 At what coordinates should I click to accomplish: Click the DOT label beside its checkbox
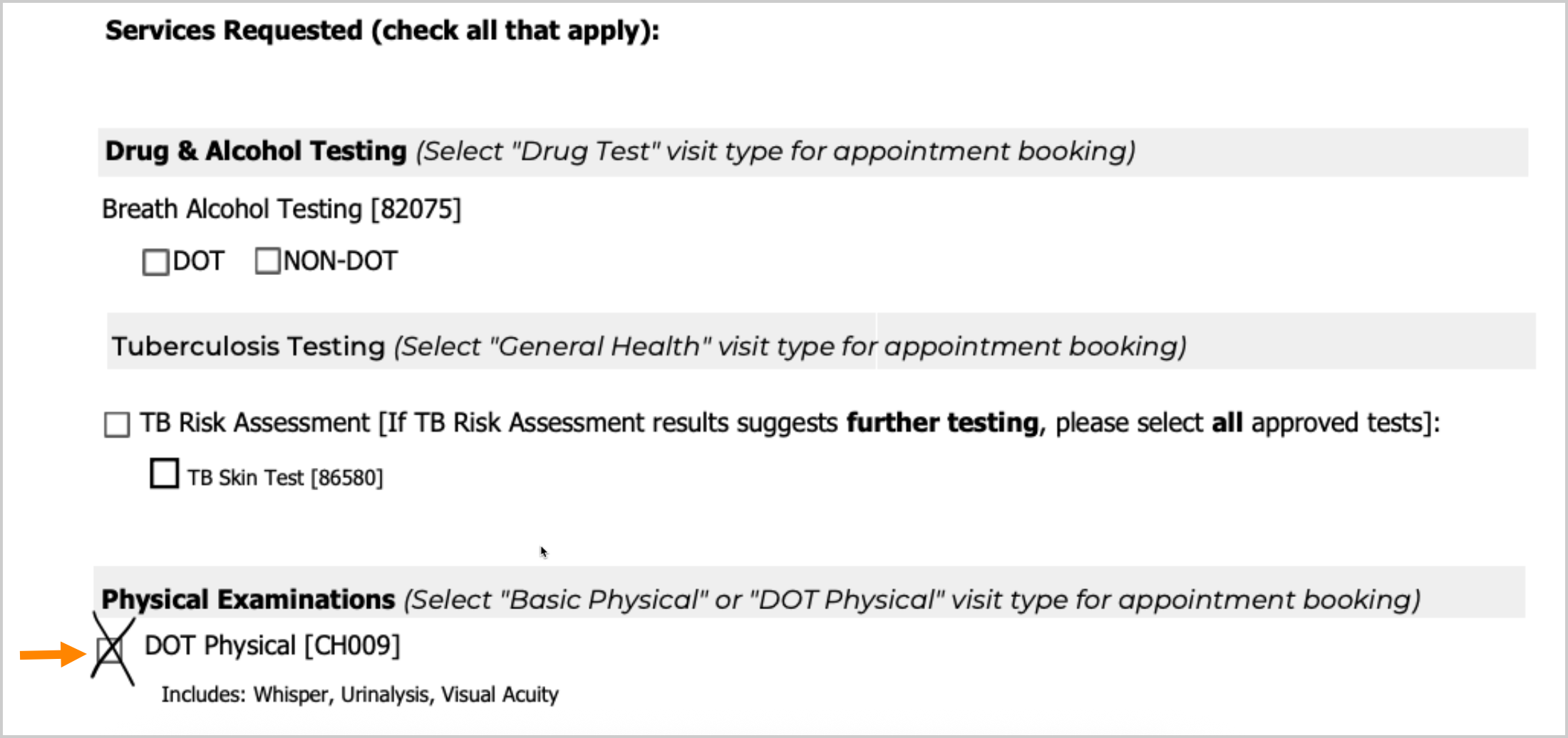[198, 261]
